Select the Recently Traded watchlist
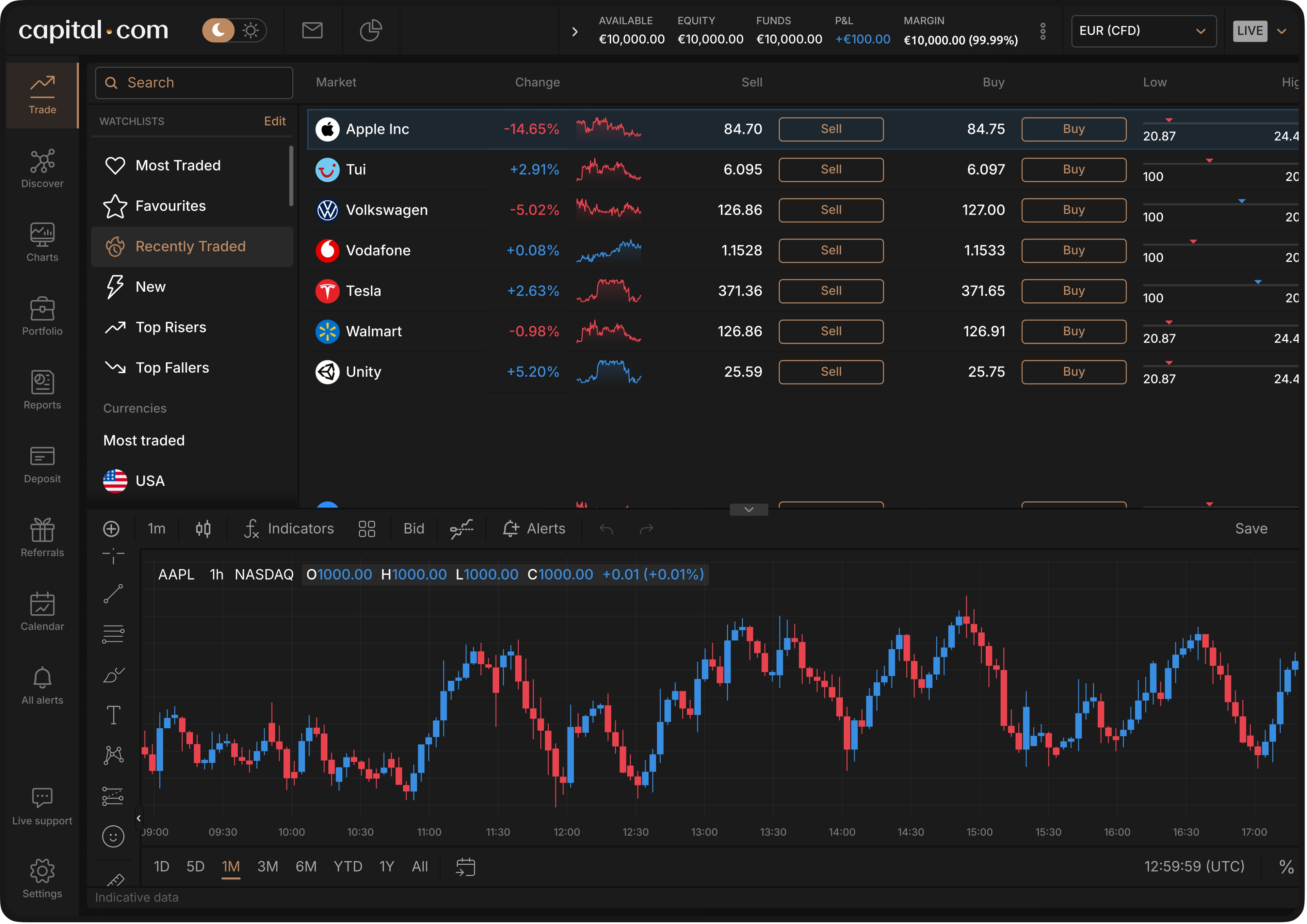This screenshot has width=1307, height=924. [x=192, y=247]
